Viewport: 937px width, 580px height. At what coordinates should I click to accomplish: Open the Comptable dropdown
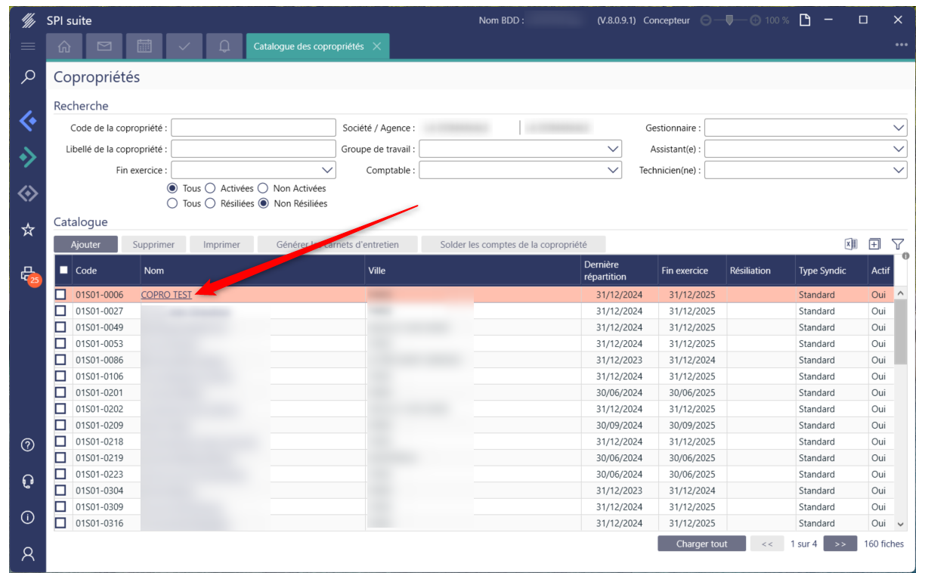pos(520,170)
